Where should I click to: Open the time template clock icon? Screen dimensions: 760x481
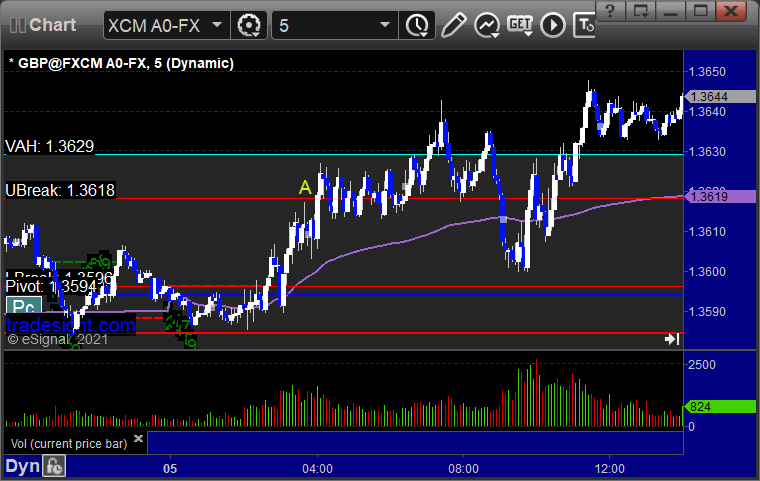(417, 25)
